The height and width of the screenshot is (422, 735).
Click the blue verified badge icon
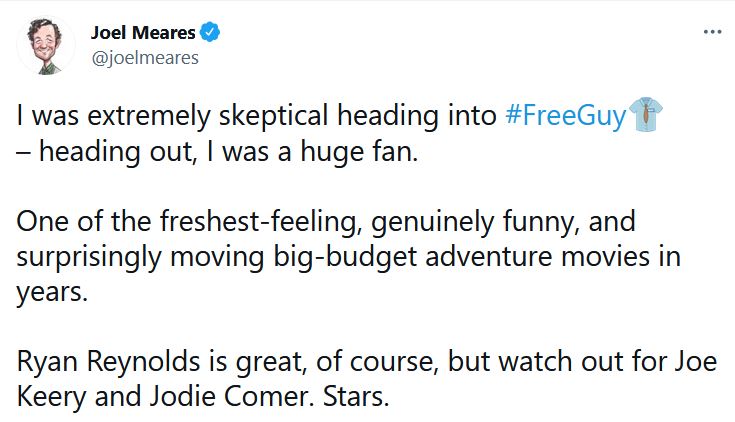tap(211, 33)
